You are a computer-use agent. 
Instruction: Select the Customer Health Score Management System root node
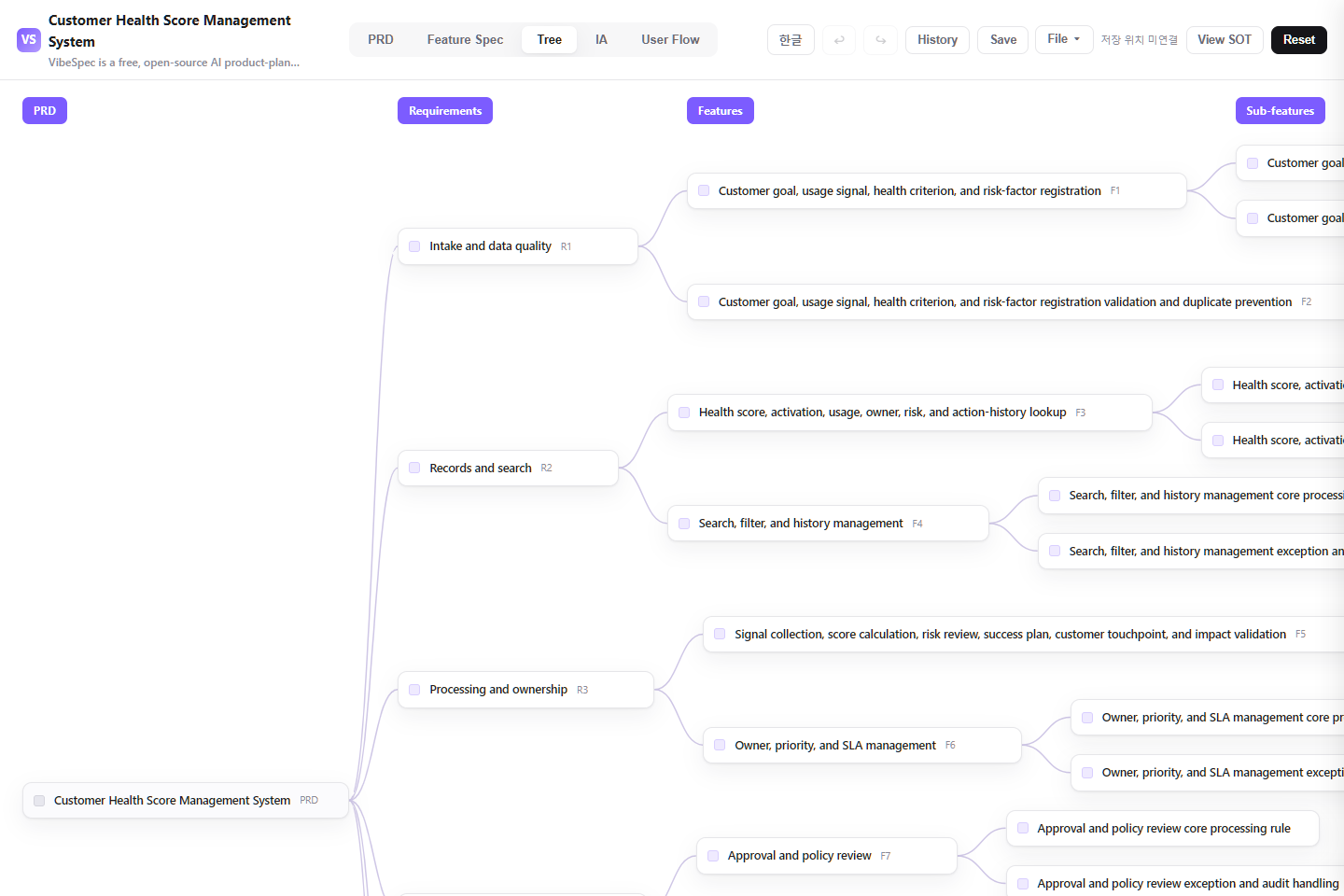click(186, 801)
